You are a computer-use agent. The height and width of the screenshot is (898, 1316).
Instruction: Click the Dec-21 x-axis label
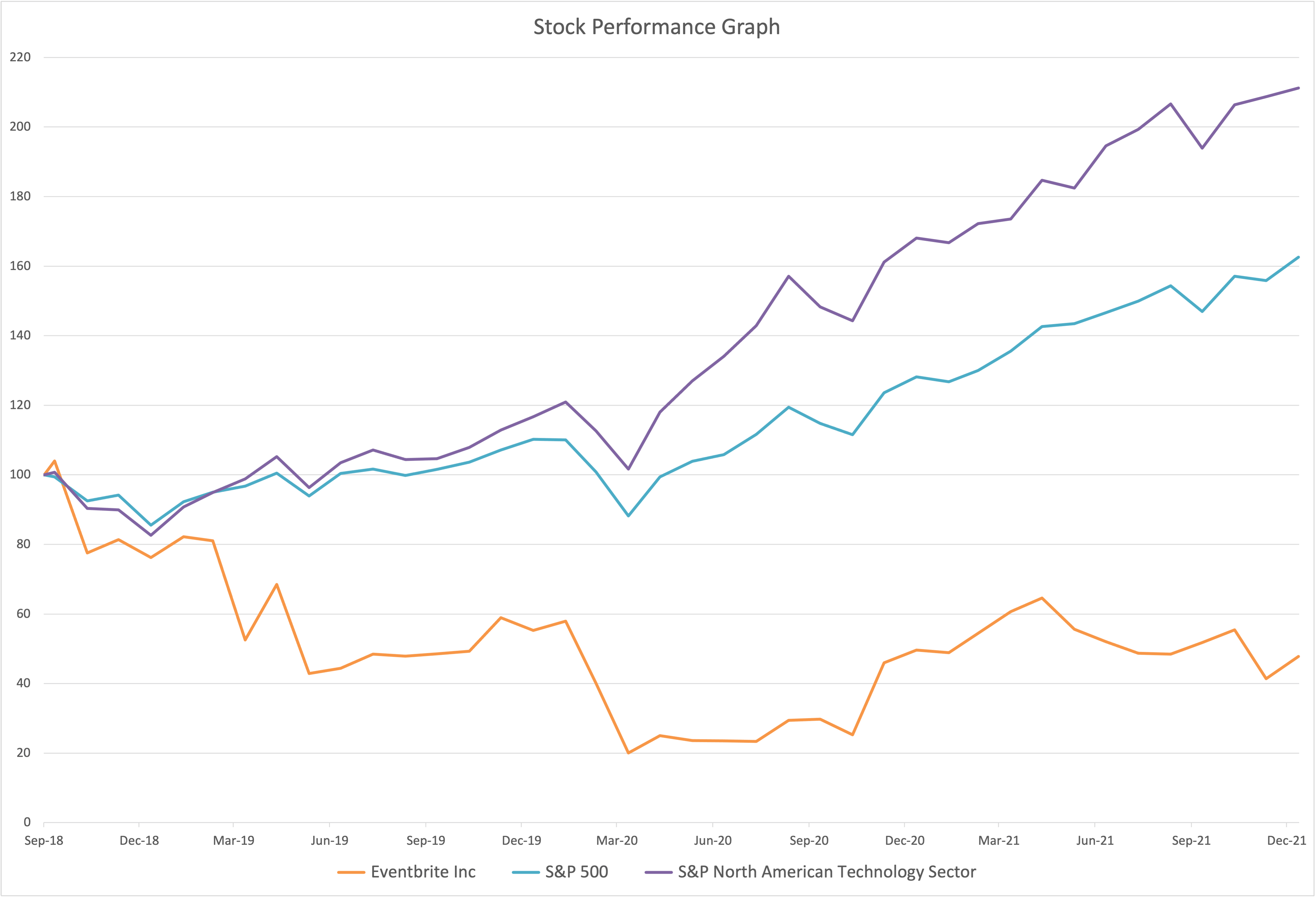coord(1287,841)
